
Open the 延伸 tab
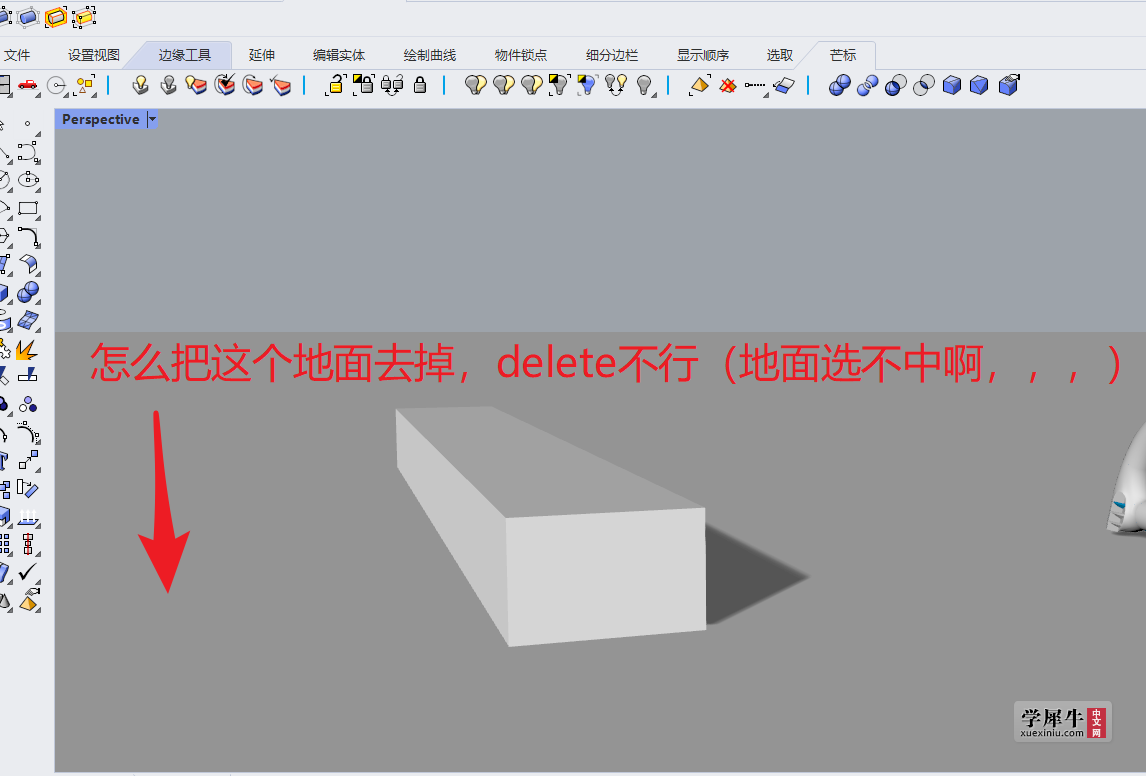262,56
